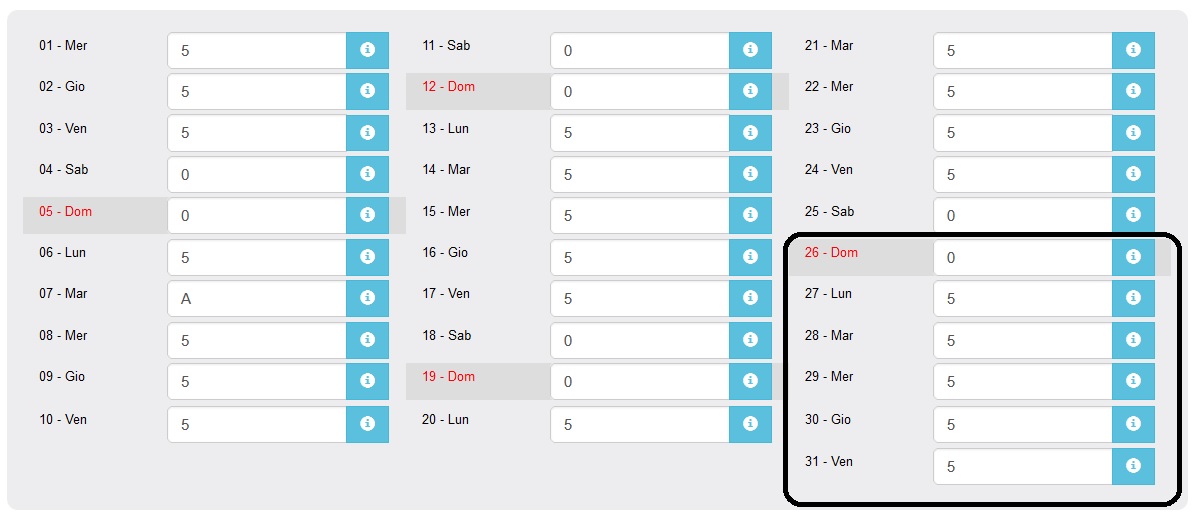This screenshot has width=1192, height=516.
Task: Show info for 26 - Dom
Action: tap(1133, 257)
